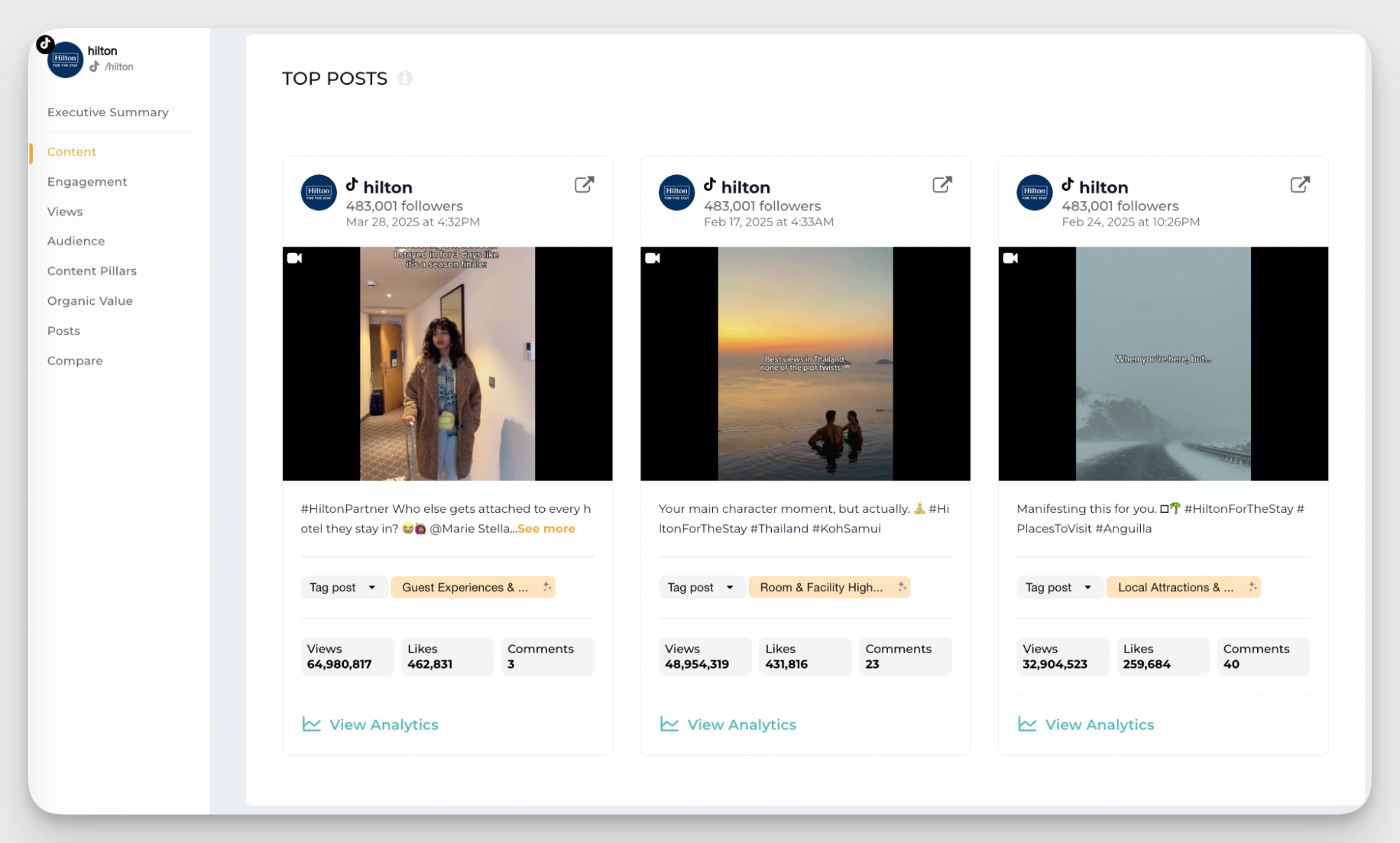
Task: Switch to the Engagement section
Action: coord(87,181)
